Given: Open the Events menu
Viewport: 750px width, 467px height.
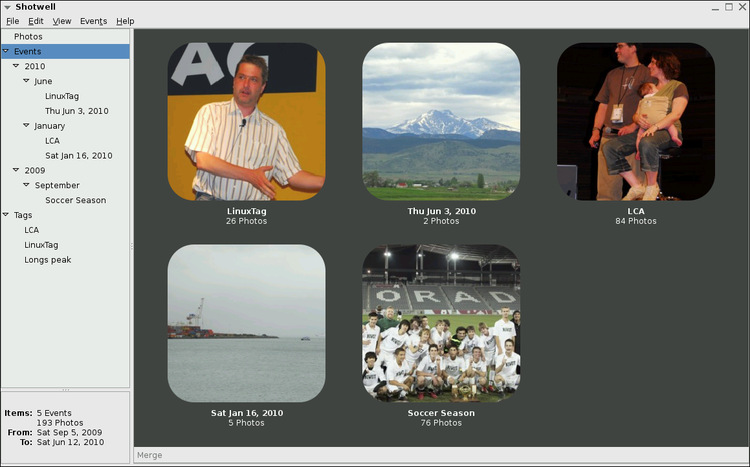Looking at the screenshot, I should coord(93,21).
